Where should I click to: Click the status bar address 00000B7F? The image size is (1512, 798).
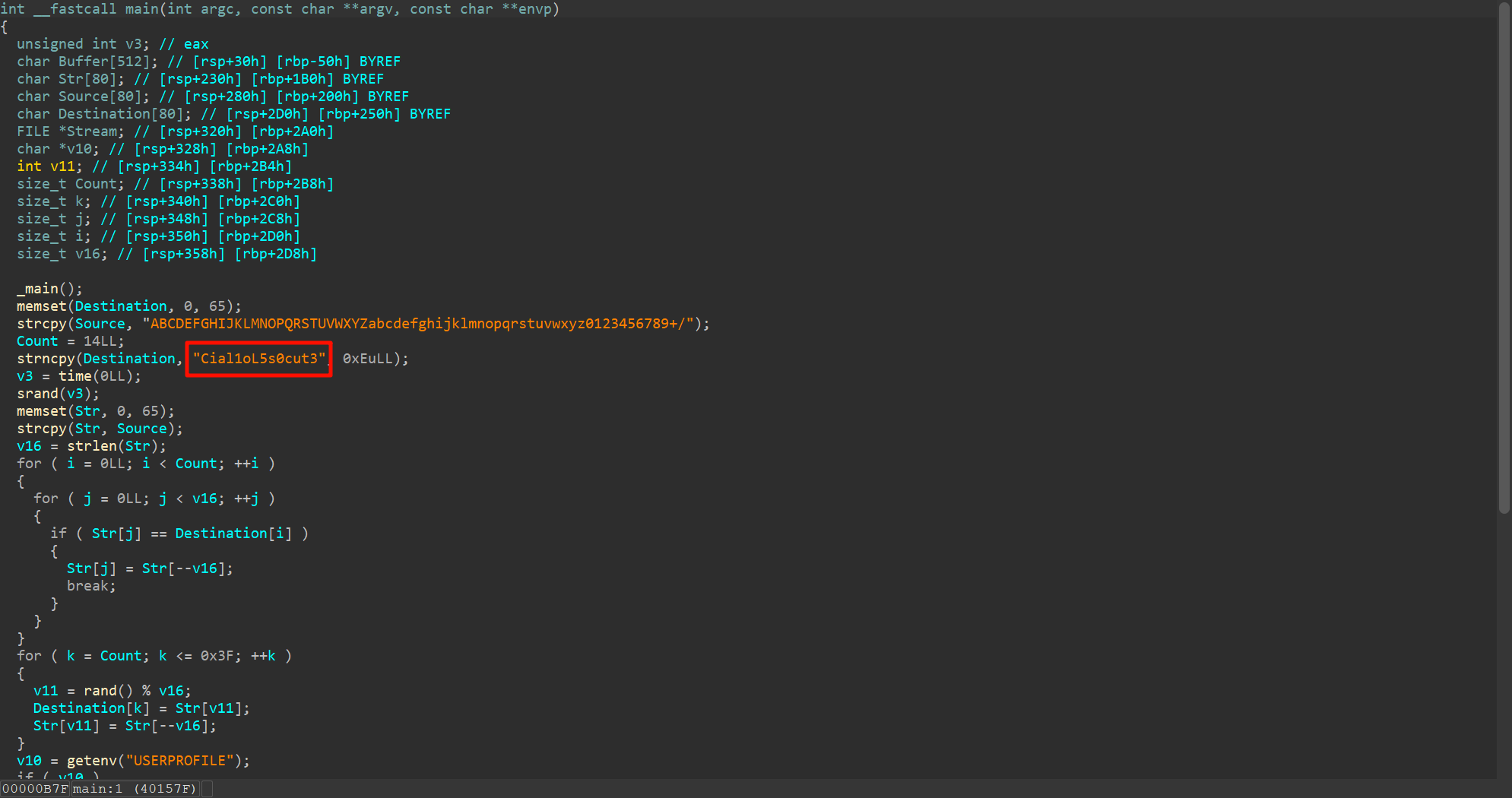pos(35,789)
